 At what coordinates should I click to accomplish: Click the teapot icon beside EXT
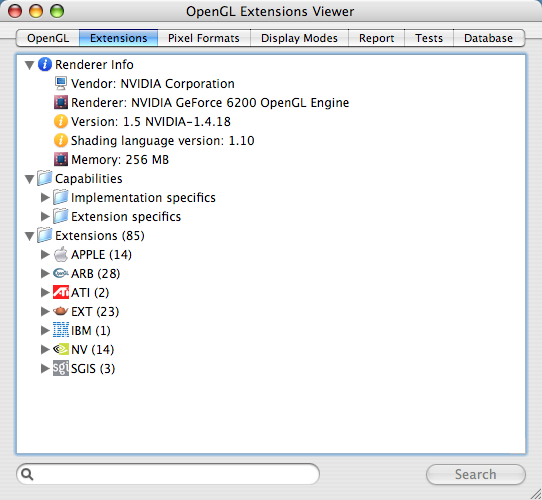[x=61, y=311]
